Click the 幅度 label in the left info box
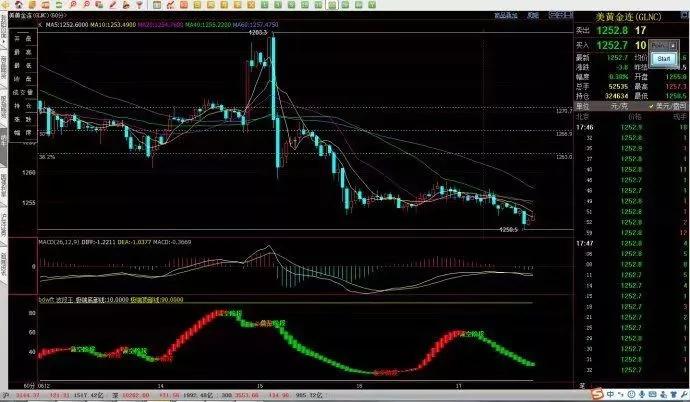This screenshot has width=690, height=402. [22, 133]
